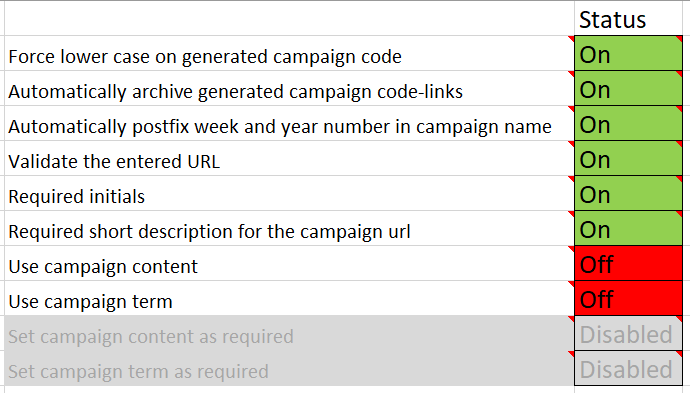Screen dimensions: 690x393
Task: Select 'Force lower case on generated campaign code' label
Action: pos(289,53)
